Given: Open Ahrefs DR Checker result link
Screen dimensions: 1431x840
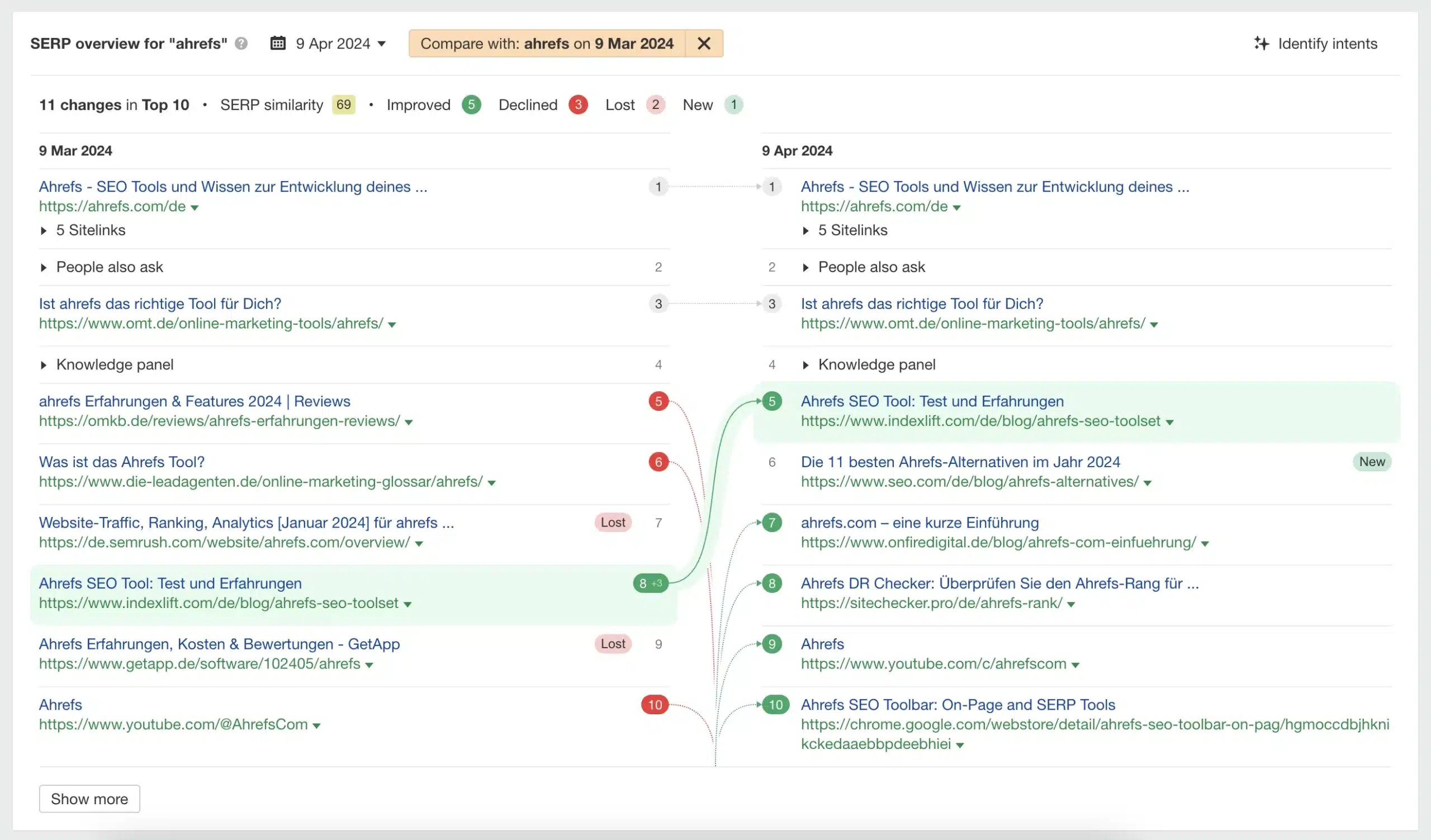Looking at the screenshot, I should [x=1000, y=583].
